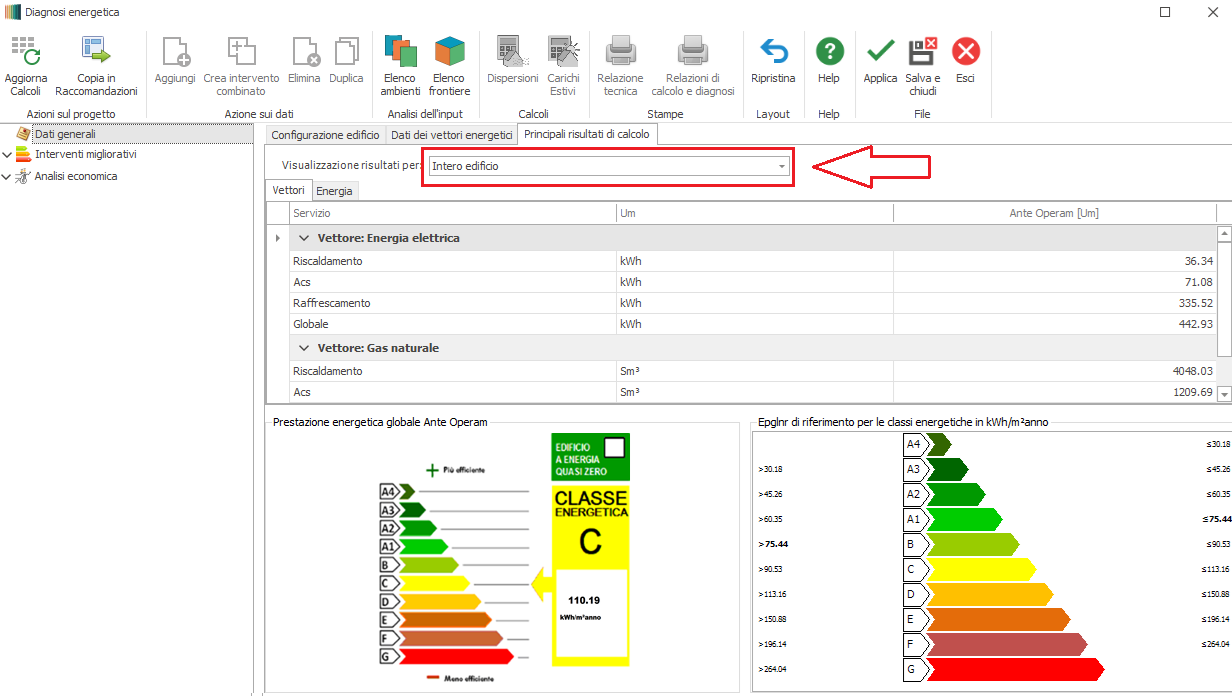Switch to the Energia sub-tab
This screenshot has height=696, width=1232.
[x=334, y=191]
